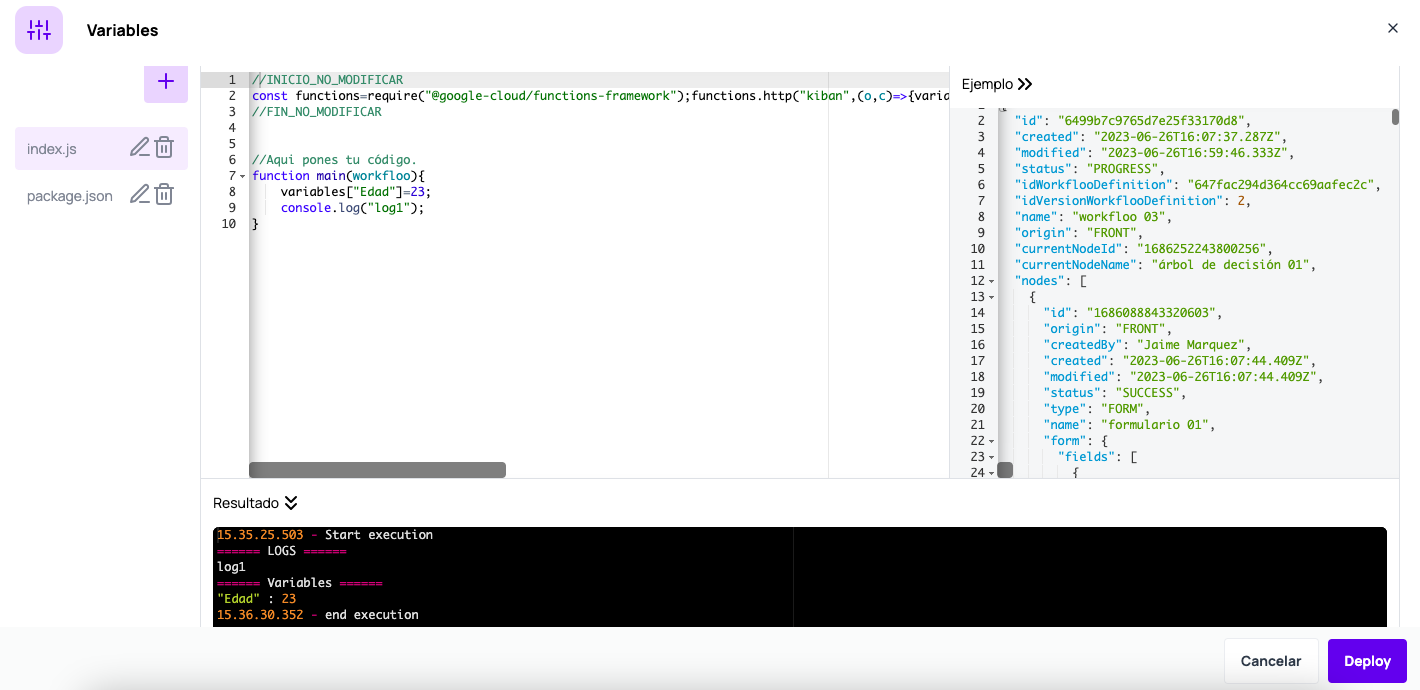Fold function main at line 7
Screen dimensions: 1420x690
(242, 176)
